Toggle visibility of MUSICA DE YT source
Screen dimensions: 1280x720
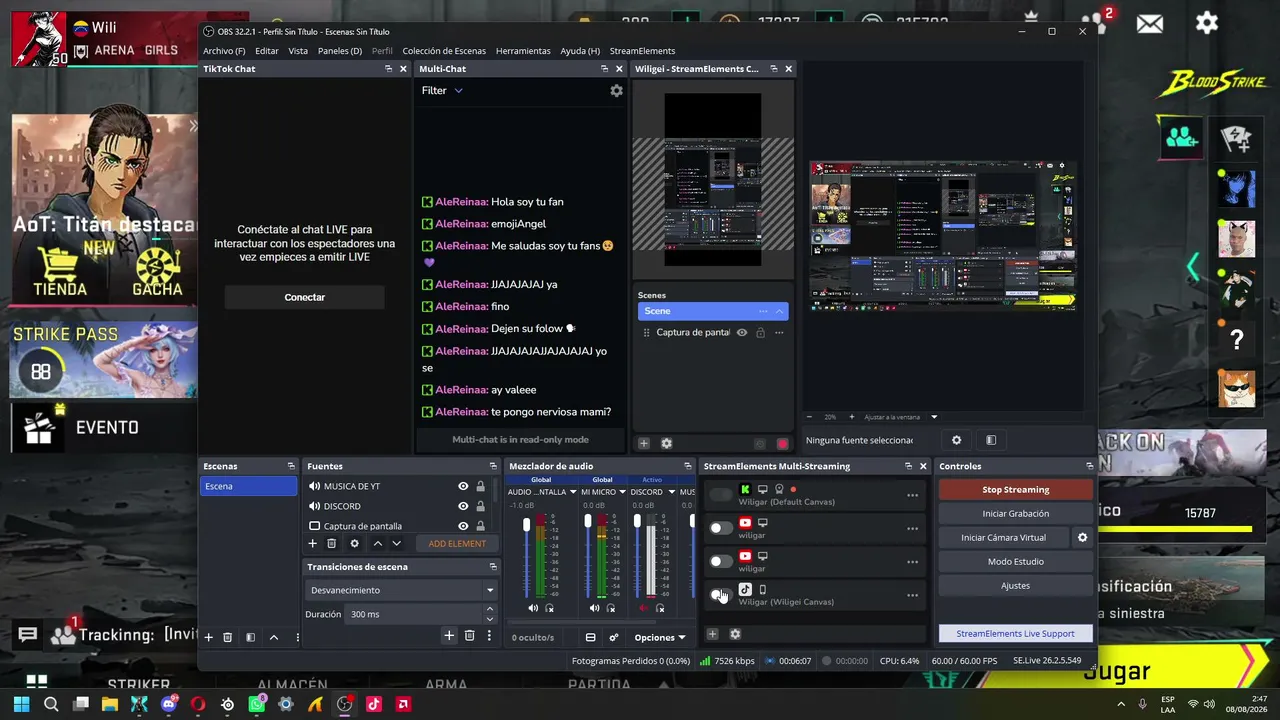[x=463, y=486]
